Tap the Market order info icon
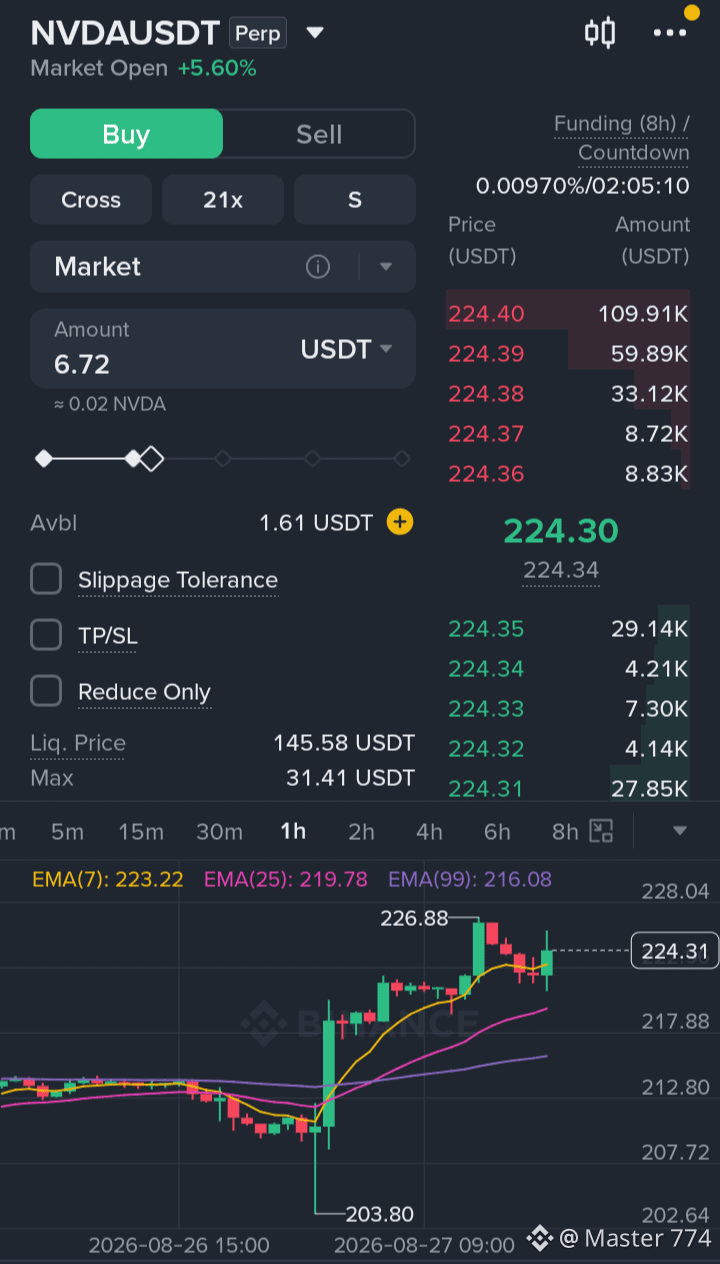Screen dimensions: 720x1264 (318, 267)
